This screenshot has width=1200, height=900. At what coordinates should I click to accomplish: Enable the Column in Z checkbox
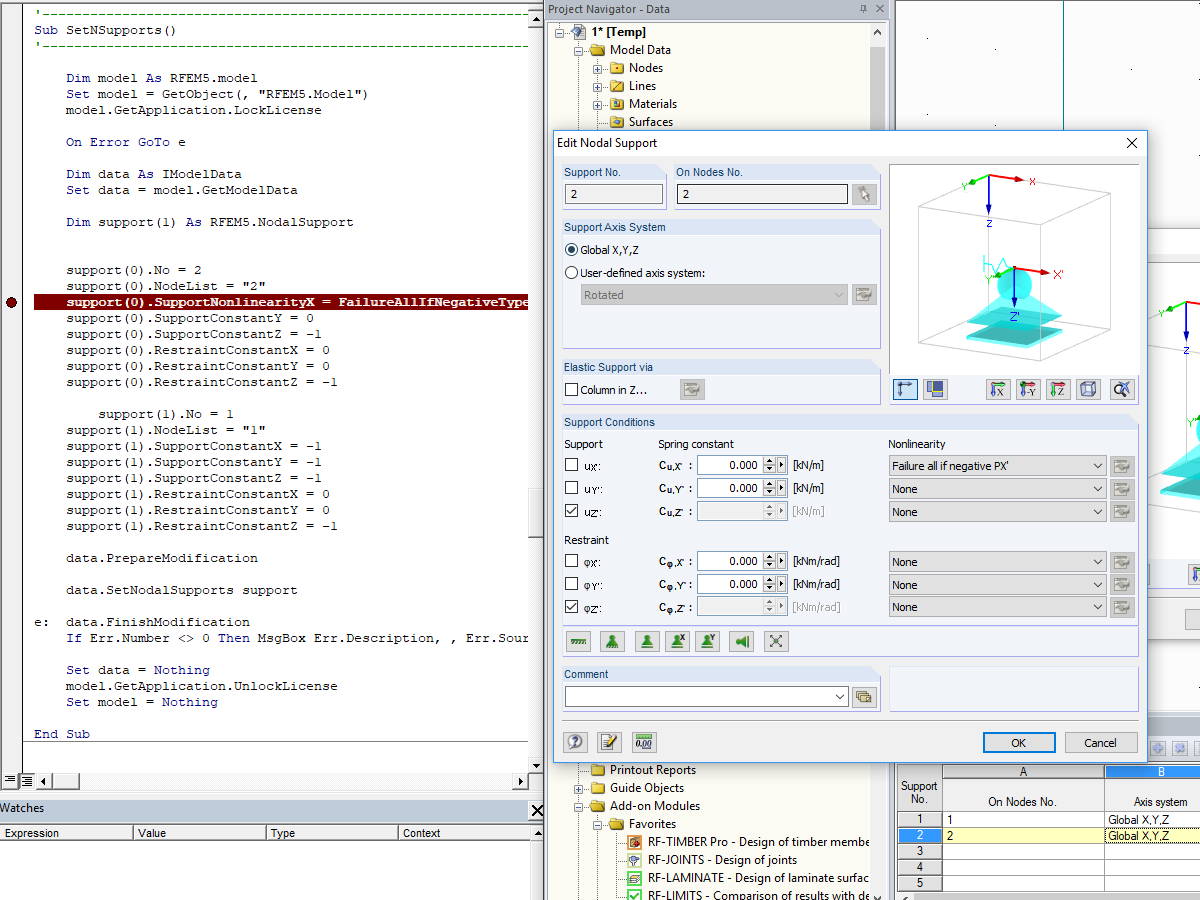point(573,389)
